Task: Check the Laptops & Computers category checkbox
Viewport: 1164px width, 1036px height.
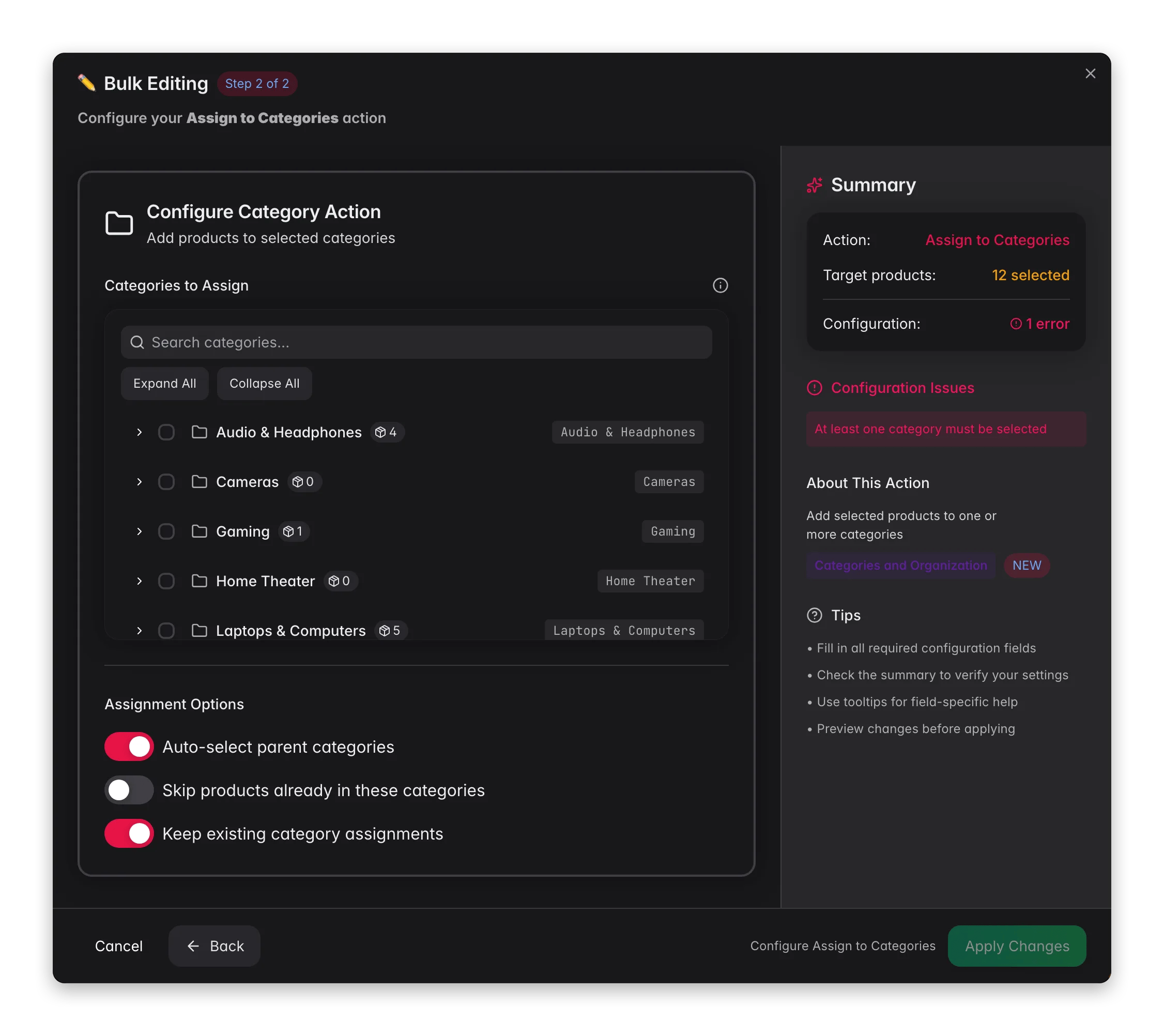Action: [166, 631]
